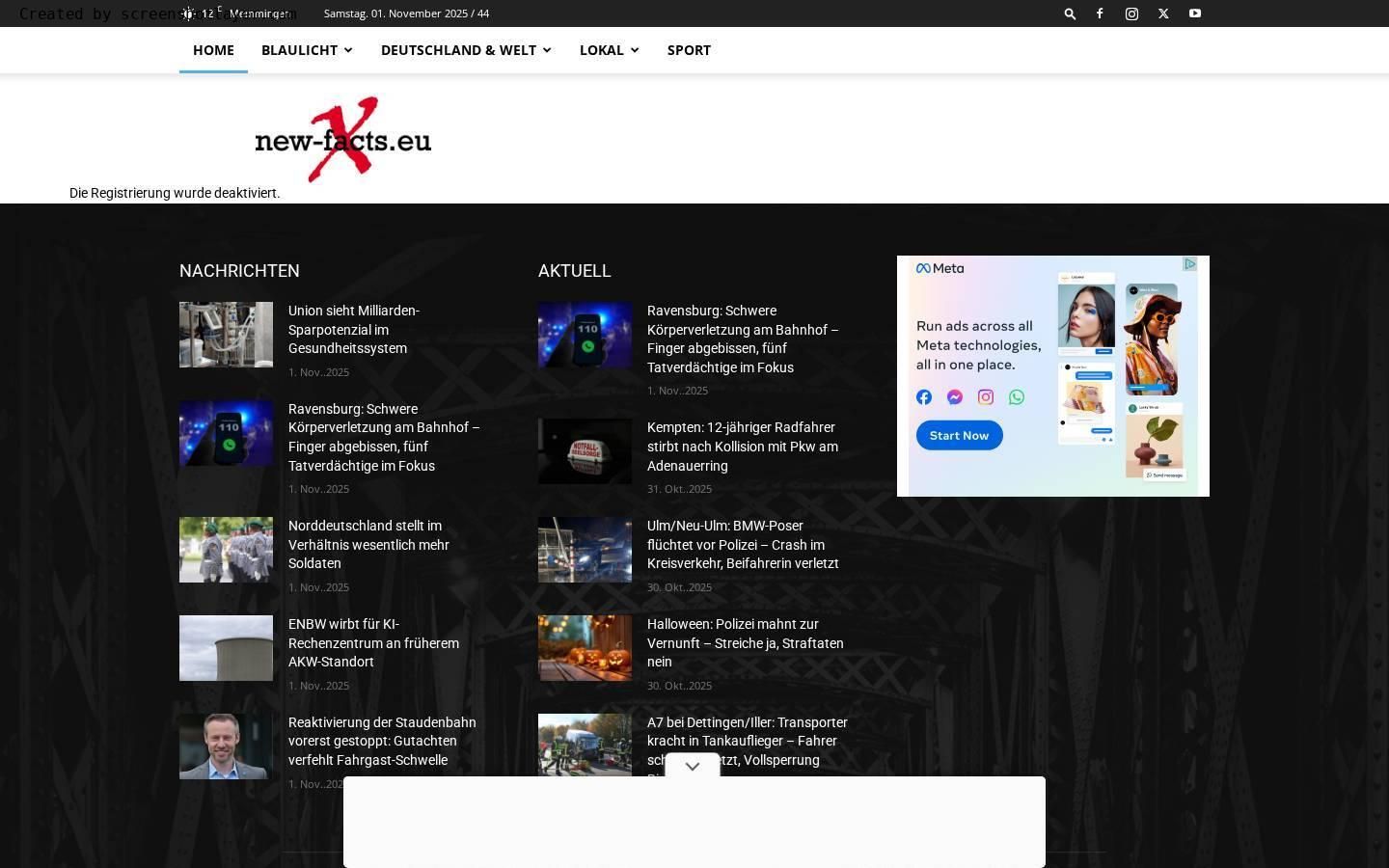Collapse the bottom ad with chevron
Image resolution: width=1389 pixels, height=868 pixels.
click(692, 766)
